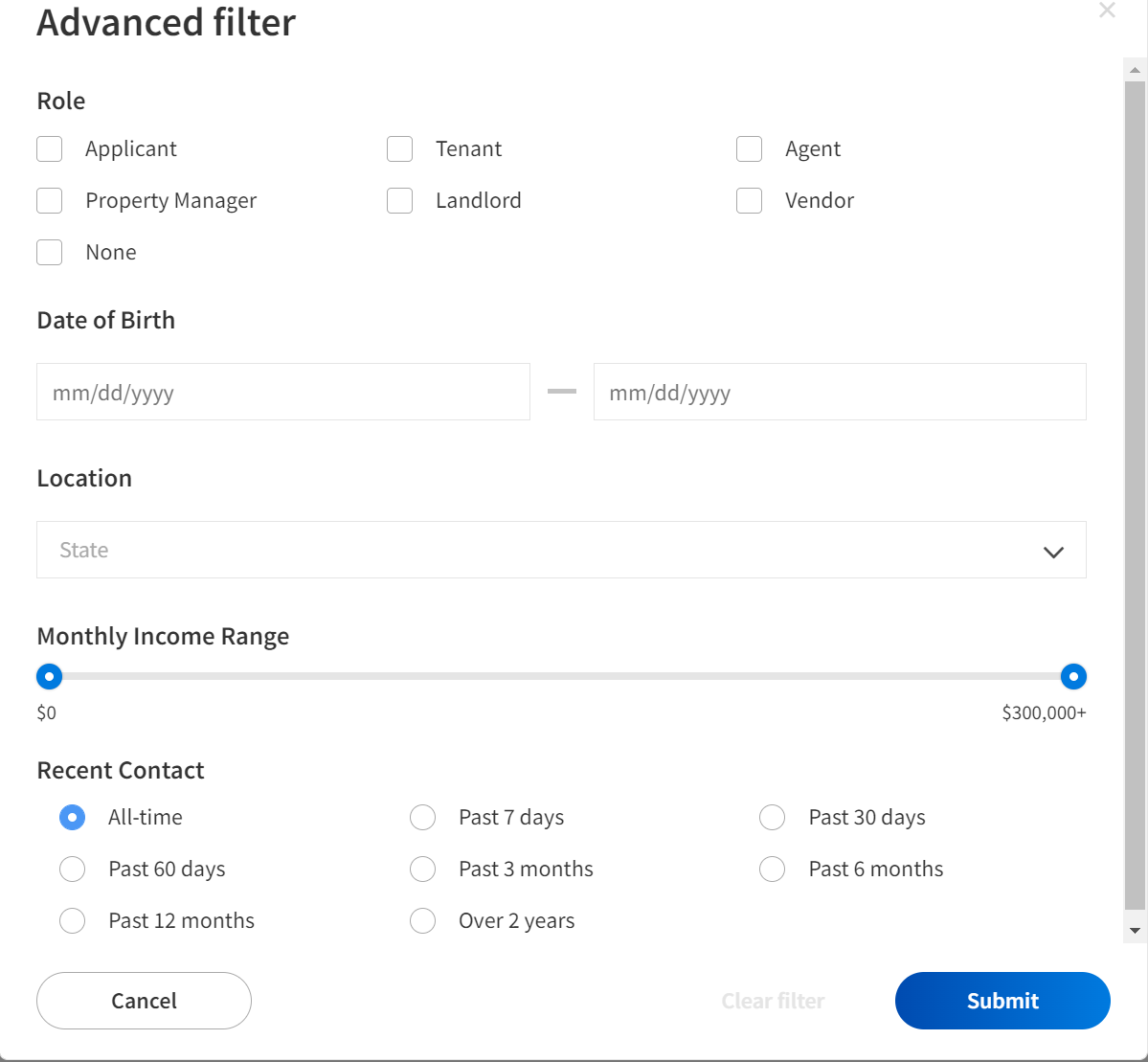The image size is (1148, 1062).
Task: Select the None role option
Action: 49,252
